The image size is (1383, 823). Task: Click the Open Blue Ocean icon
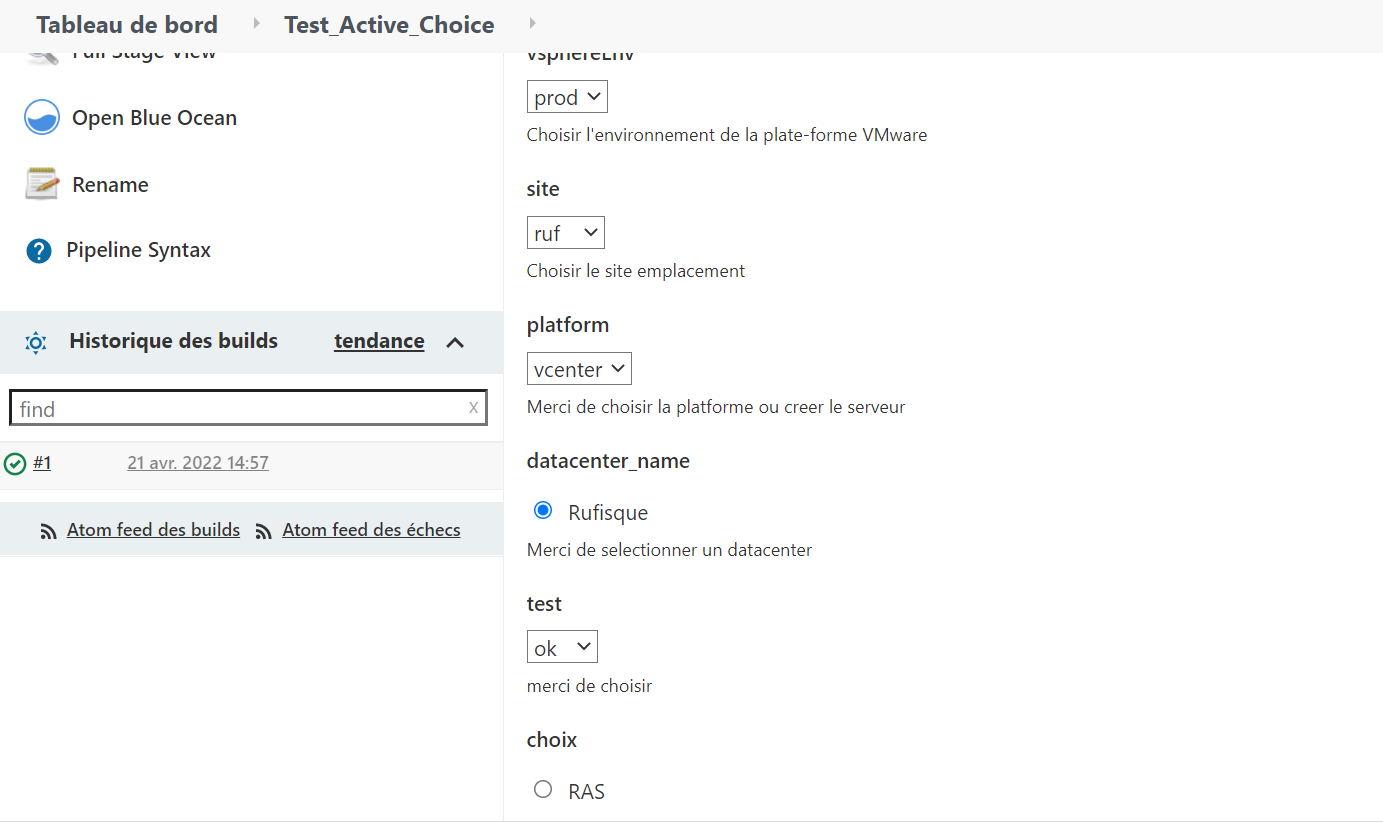pos(42,117)
